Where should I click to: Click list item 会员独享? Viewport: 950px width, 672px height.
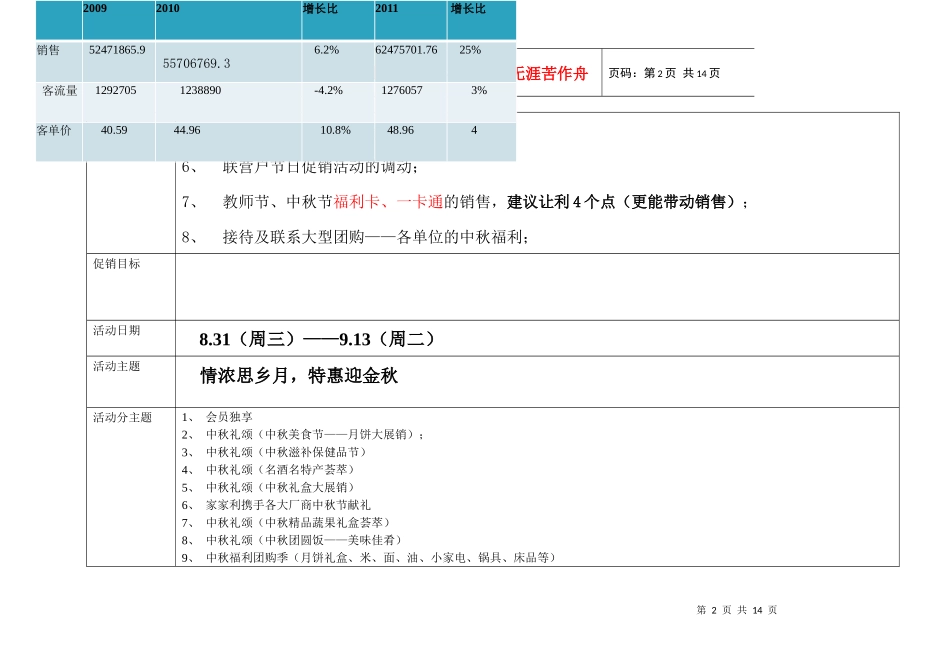[x=229, y=417]
